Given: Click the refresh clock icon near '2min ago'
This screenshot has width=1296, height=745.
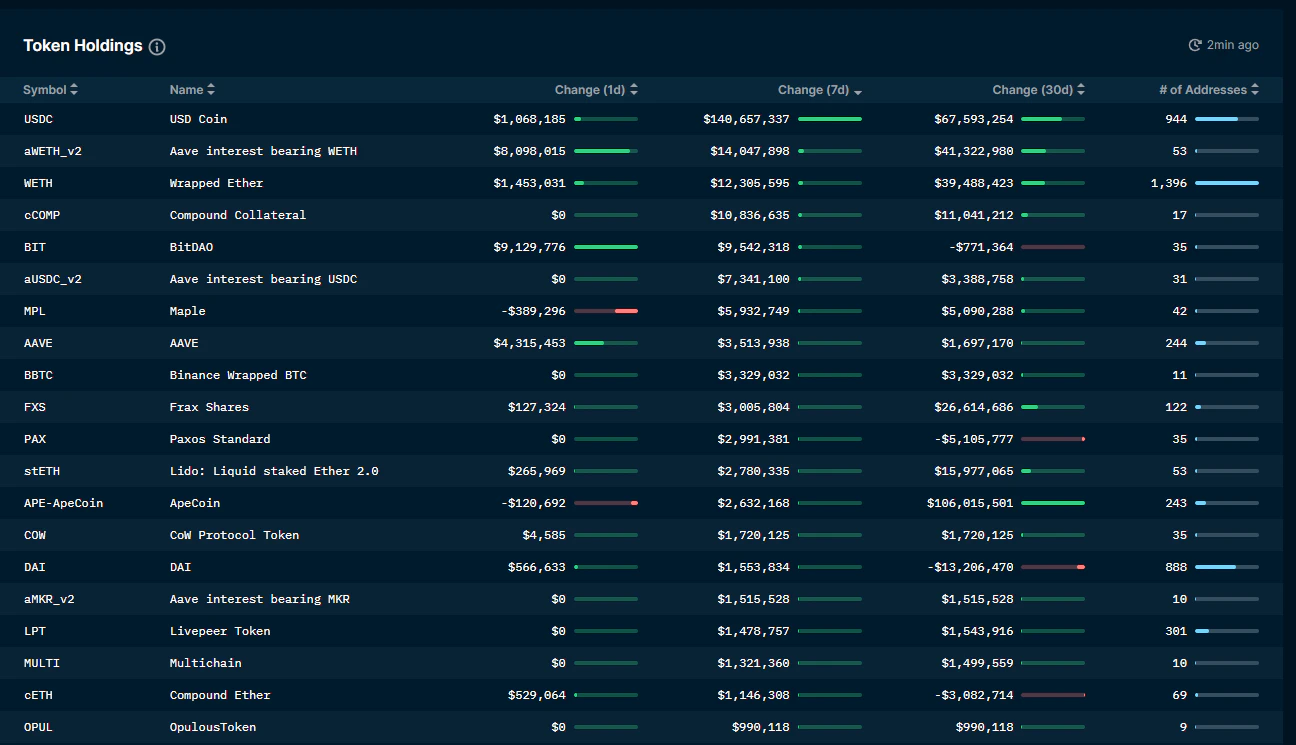Looking at the screenshot, I should [1194, 45].
